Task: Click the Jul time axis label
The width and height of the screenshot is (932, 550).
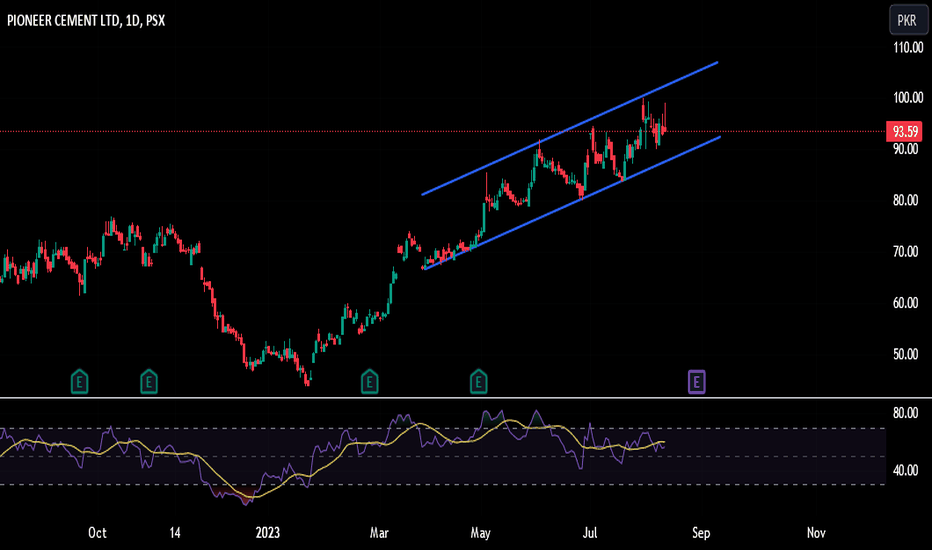Action: tap(590, 533)
